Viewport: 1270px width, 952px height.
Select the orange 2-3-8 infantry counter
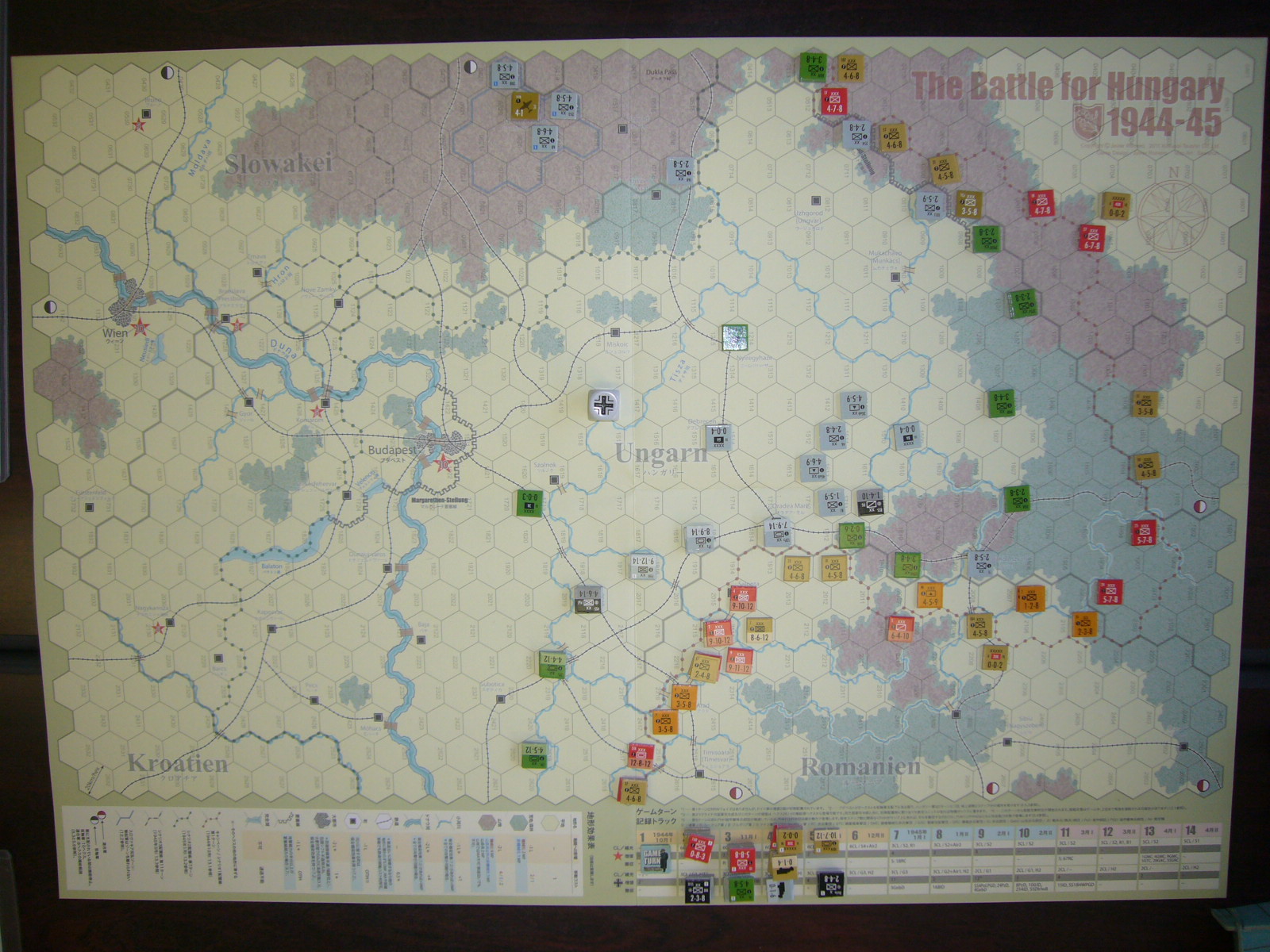click(x=1085, y=624)
